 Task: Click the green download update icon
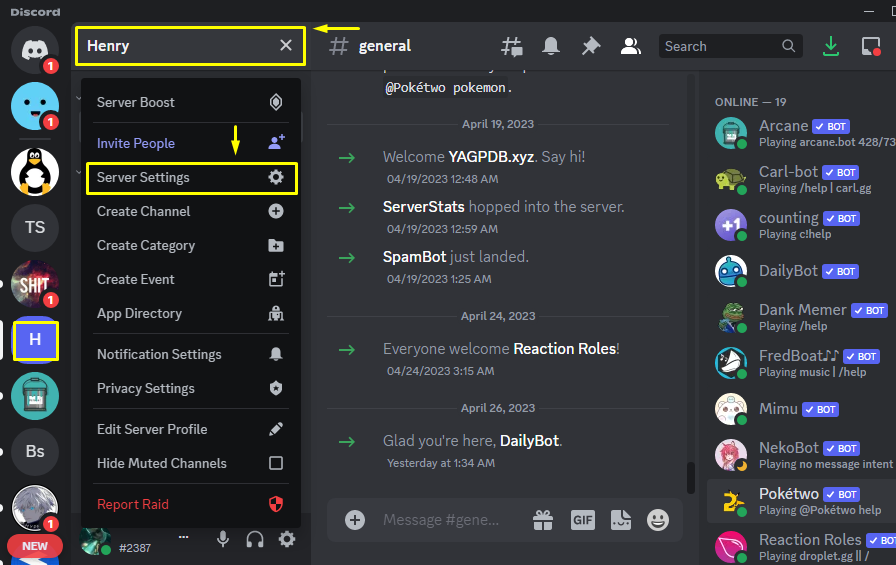pyautogui.click(x=831, y=46)
